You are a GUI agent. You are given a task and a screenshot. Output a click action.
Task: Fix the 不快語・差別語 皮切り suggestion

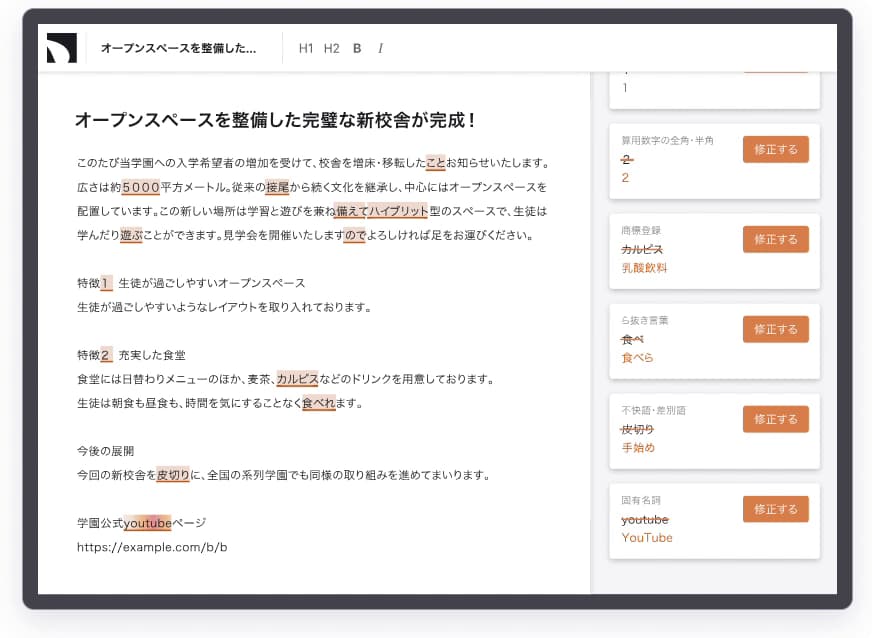coord(775,419)
